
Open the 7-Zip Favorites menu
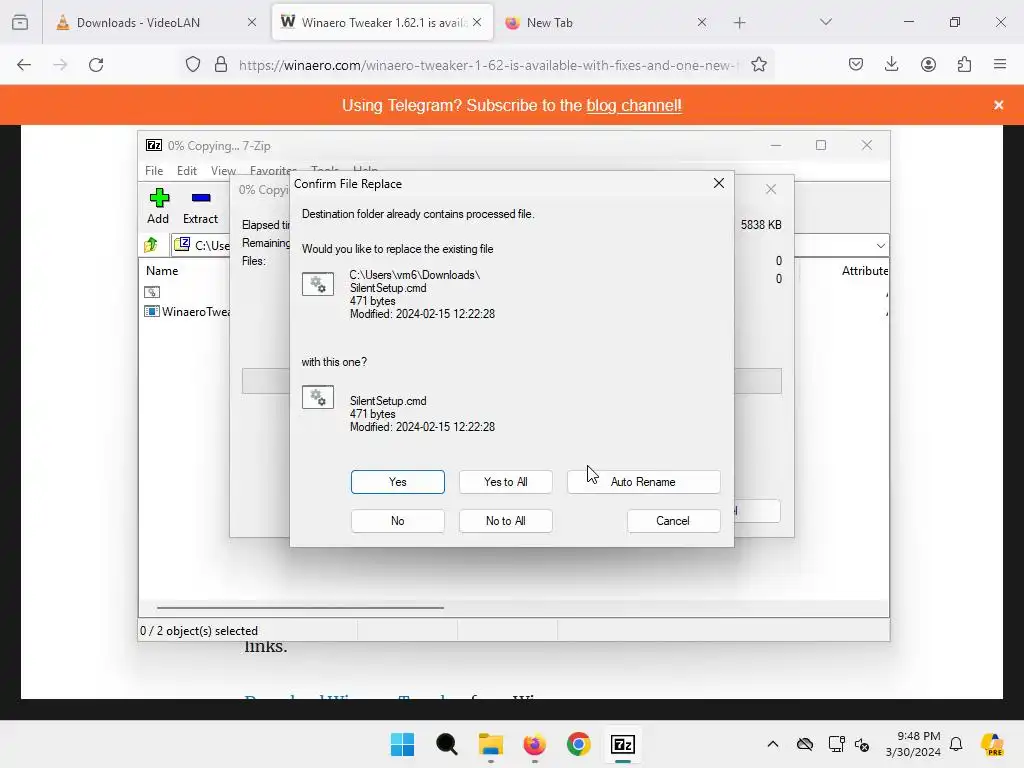point(272,170)
